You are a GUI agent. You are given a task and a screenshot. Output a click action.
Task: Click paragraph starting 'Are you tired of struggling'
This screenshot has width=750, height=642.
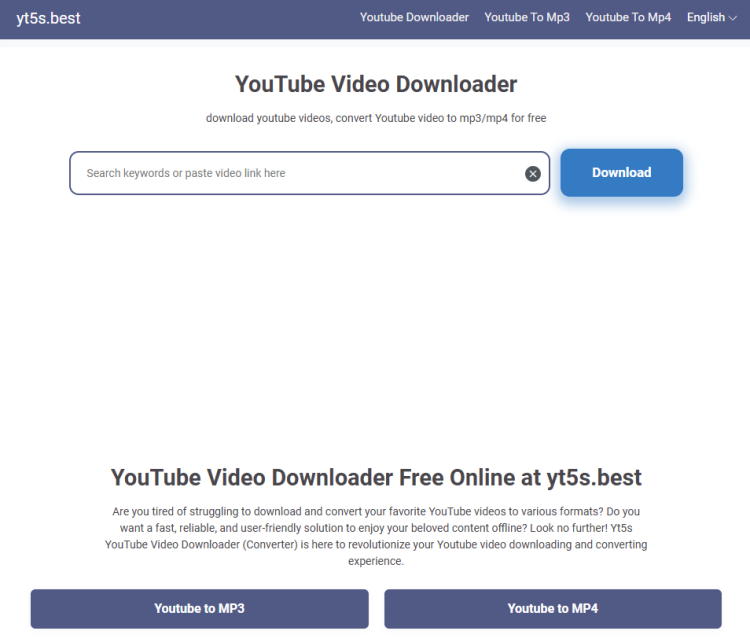(376, 536)
